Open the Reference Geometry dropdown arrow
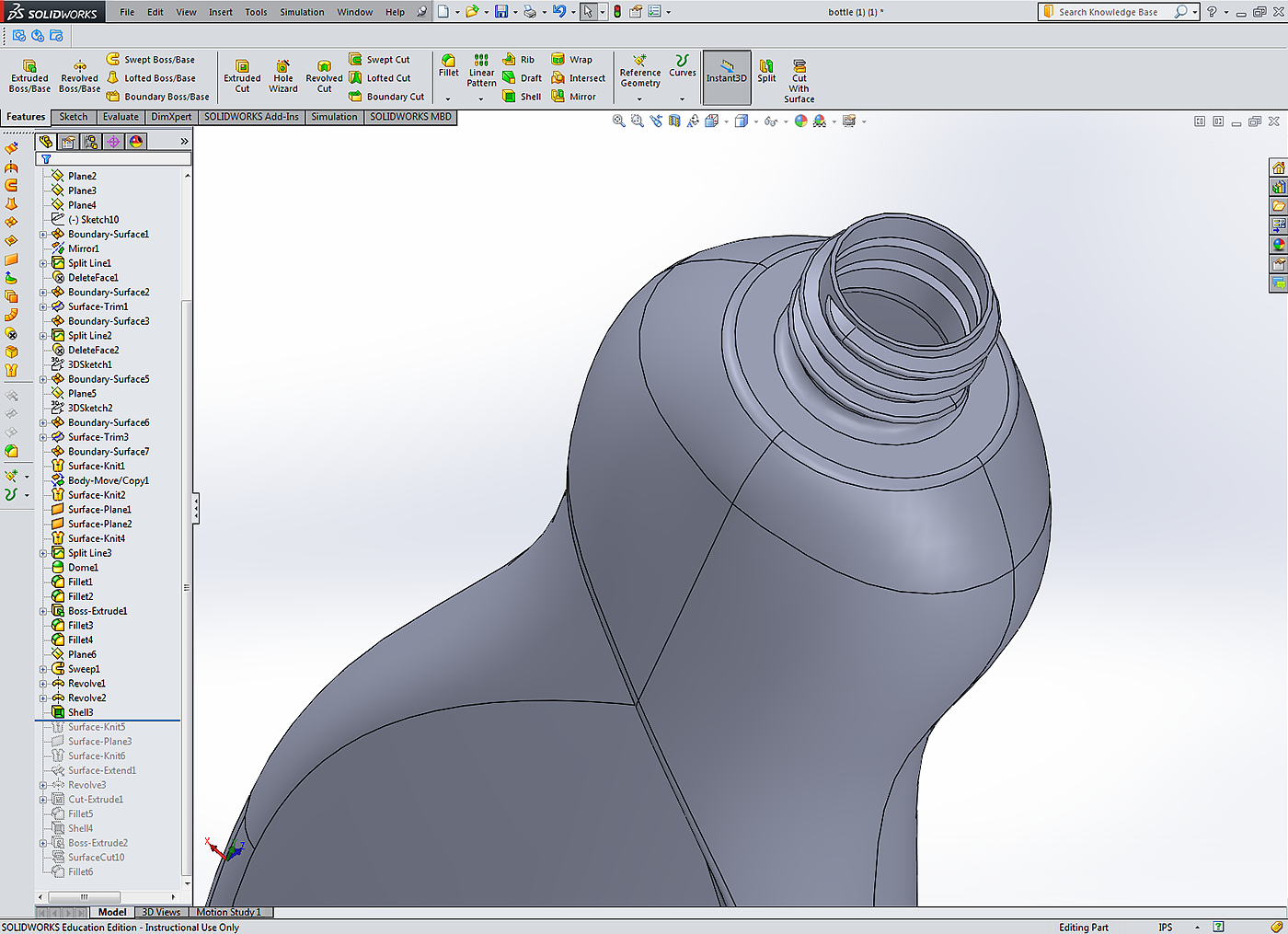The height and width of the screenshot is (934, 1288). tap(639, 99)
